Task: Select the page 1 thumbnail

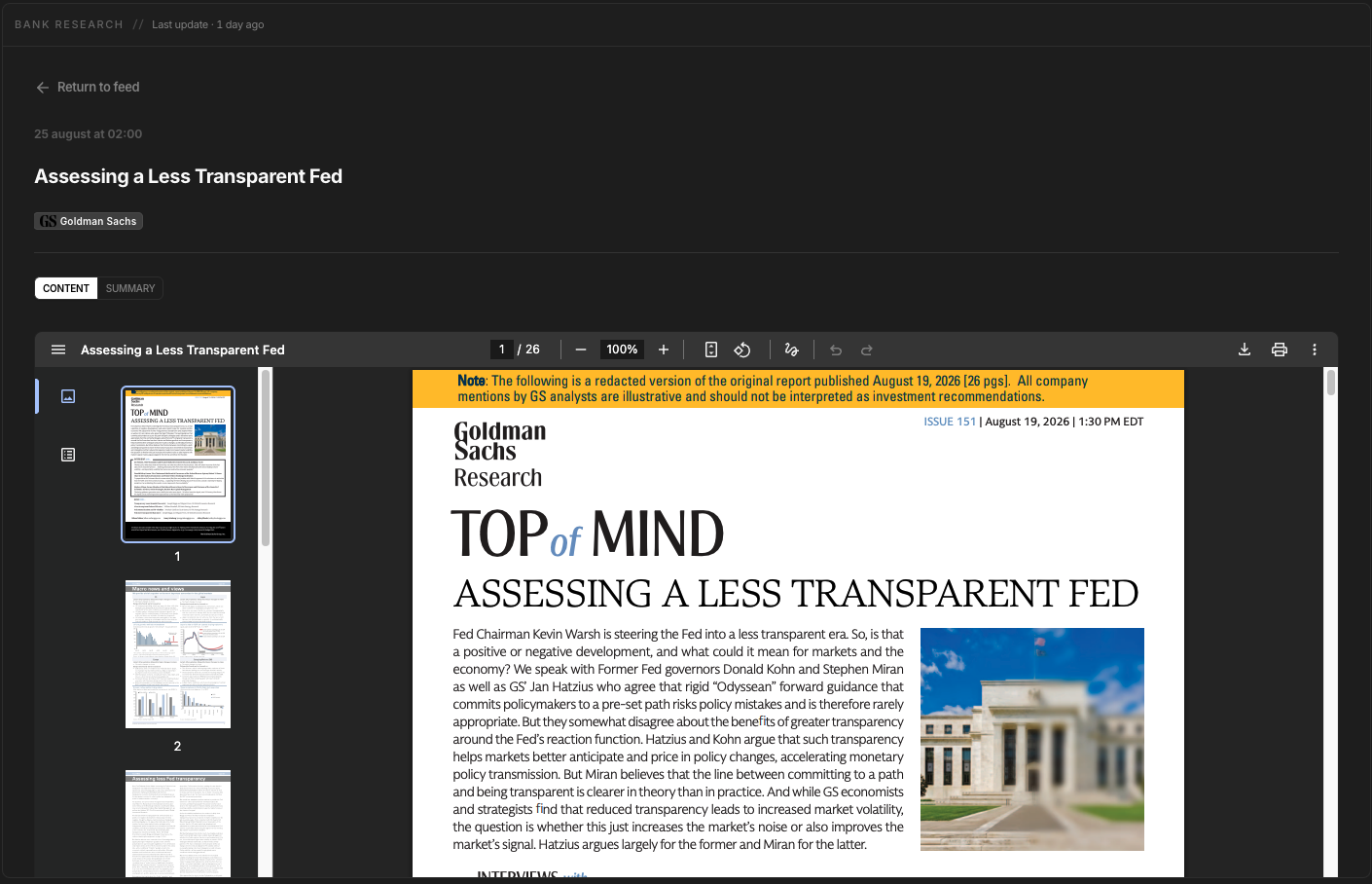Action: (178, 464)
